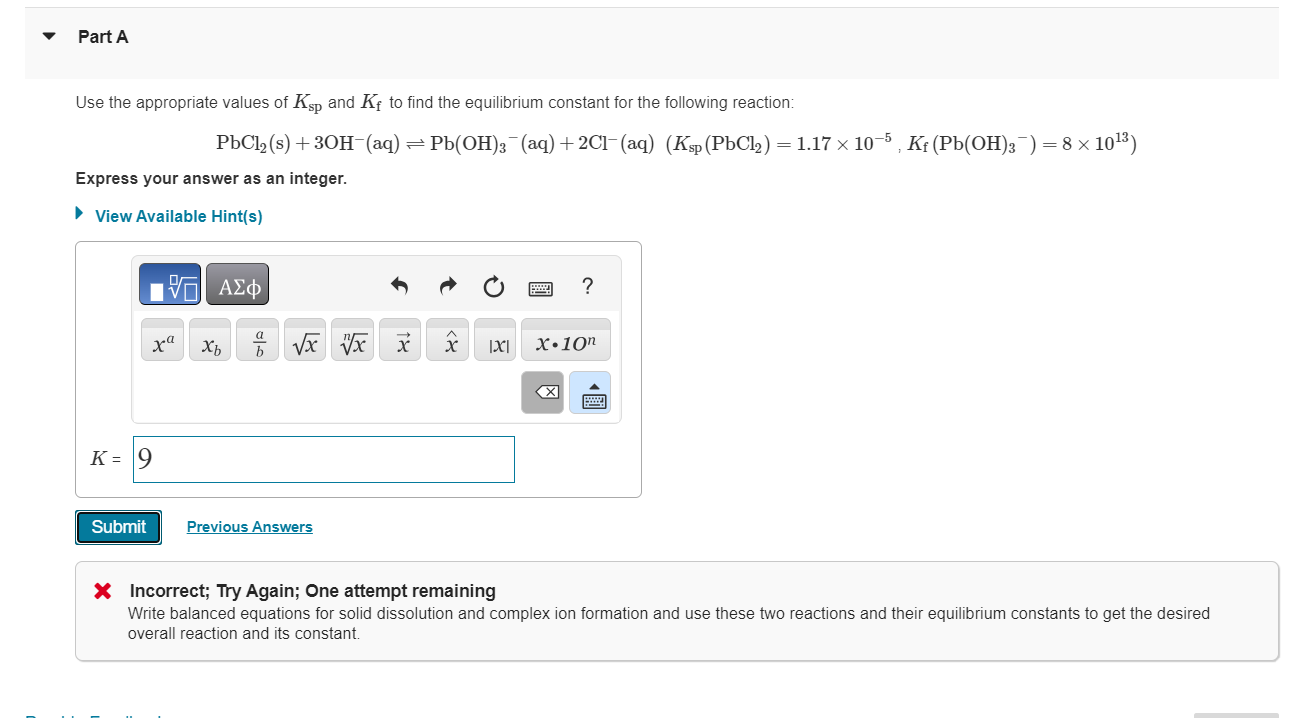The image size is (1293, 718).
Task: Select the math templates toggle button
Action: [x=170, y=284]
